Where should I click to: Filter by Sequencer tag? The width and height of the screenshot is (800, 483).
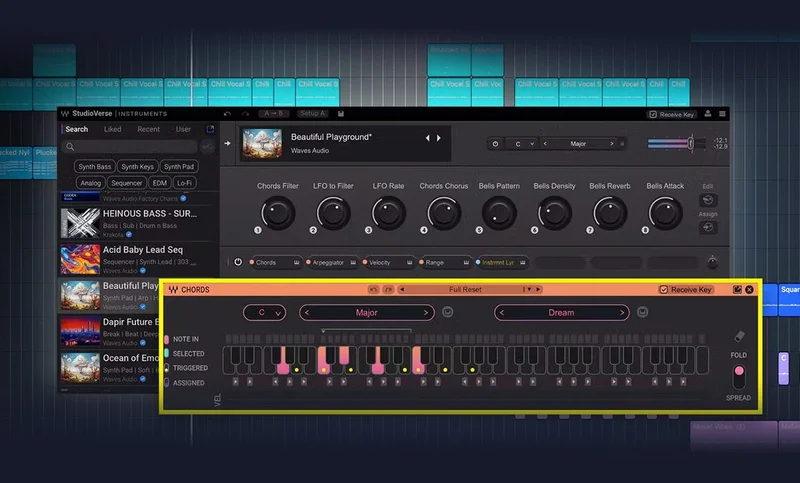pyautogui.click(x=127, y=183)
